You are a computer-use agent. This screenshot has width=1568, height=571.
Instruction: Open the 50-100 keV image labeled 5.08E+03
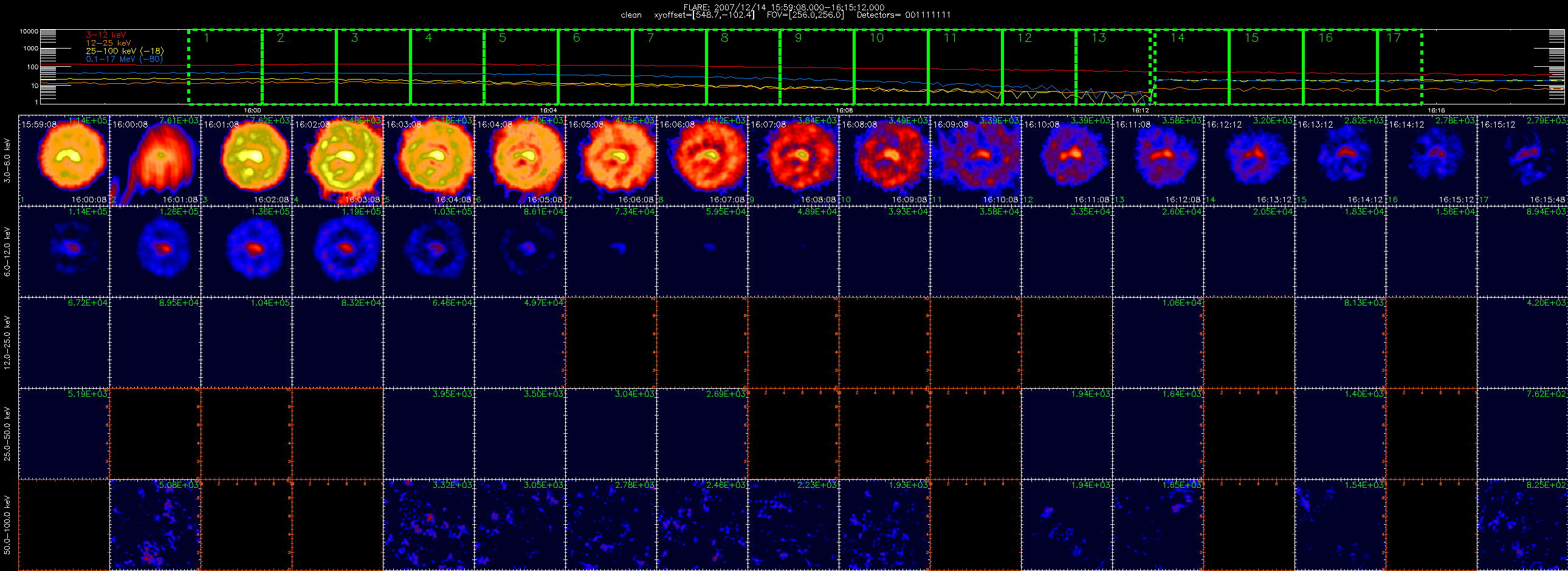pyautogui.click(x=155, y=525)
